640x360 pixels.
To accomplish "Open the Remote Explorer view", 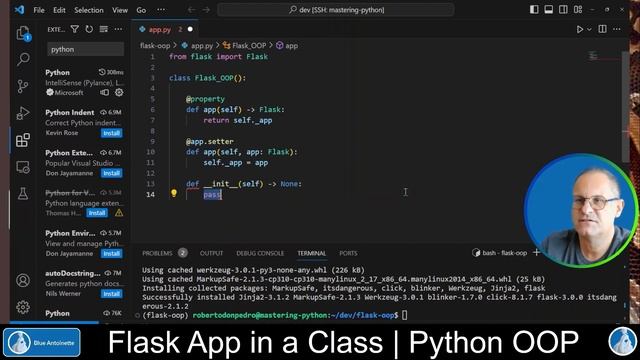I will tap(23, 167).
